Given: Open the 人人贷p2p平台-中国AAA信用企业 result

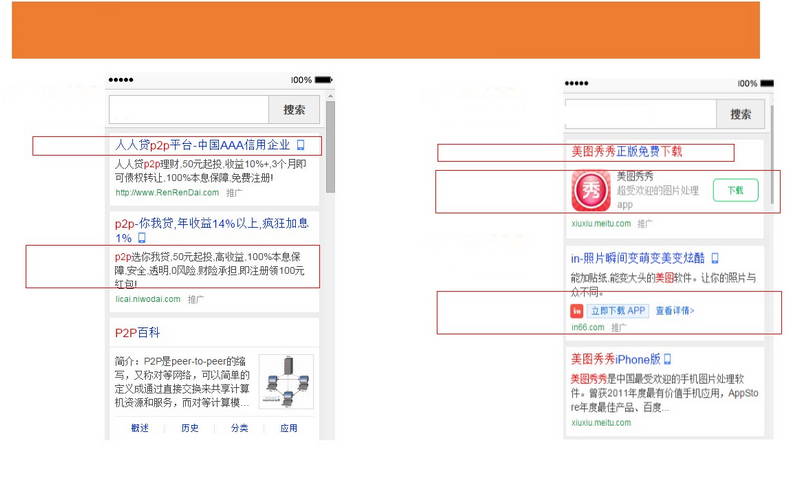Looking at the screenshot, I should click(202, 145).
